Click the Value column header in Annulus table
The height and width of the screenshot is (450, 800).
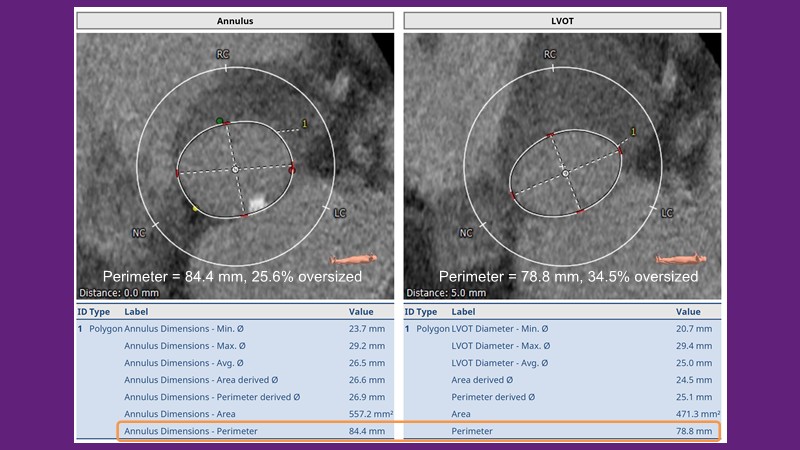point(361,312)
